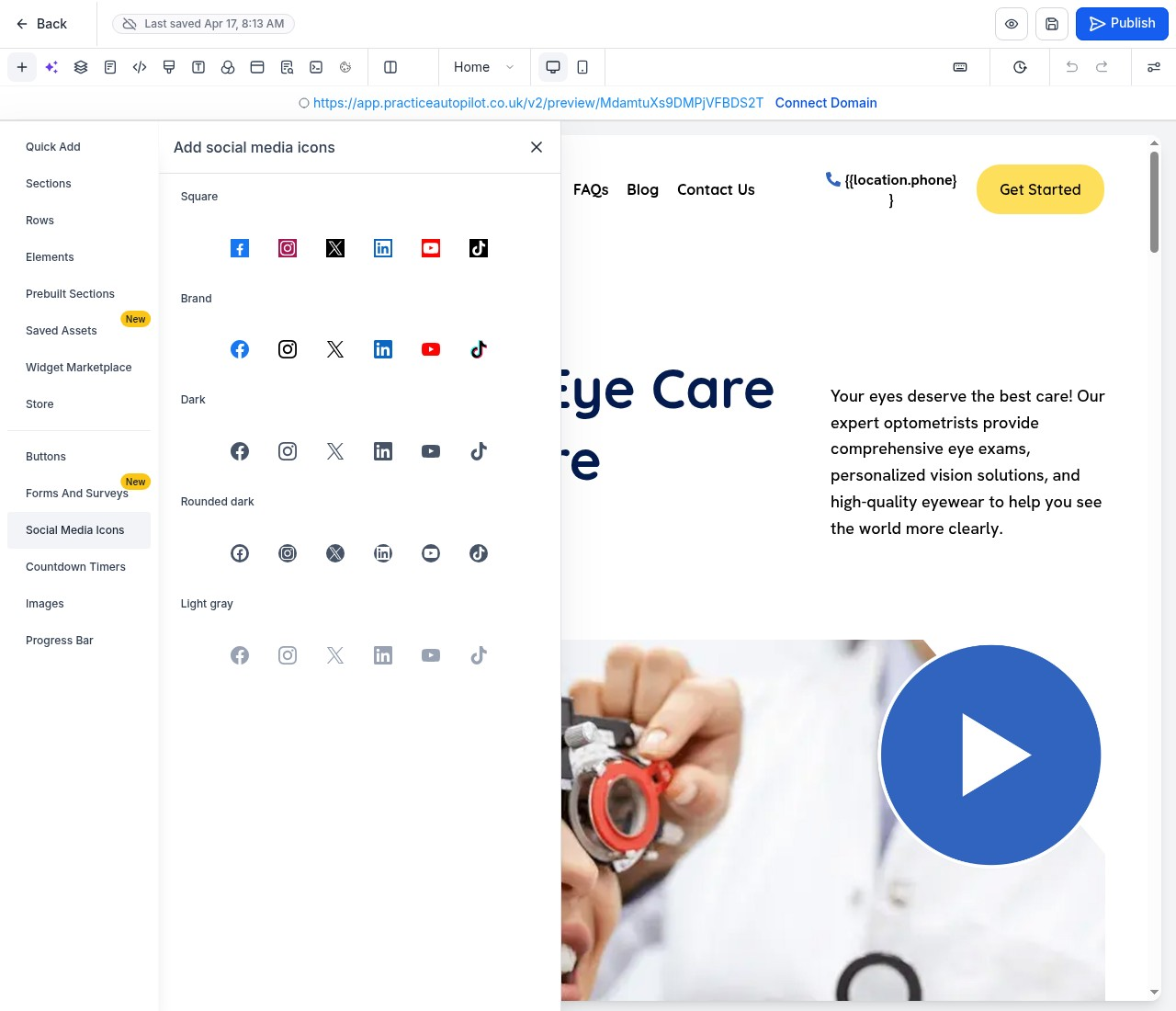This screenshot has height=1011, width=1176.
Task: Click the Publish button
Action: (1122, 24)
